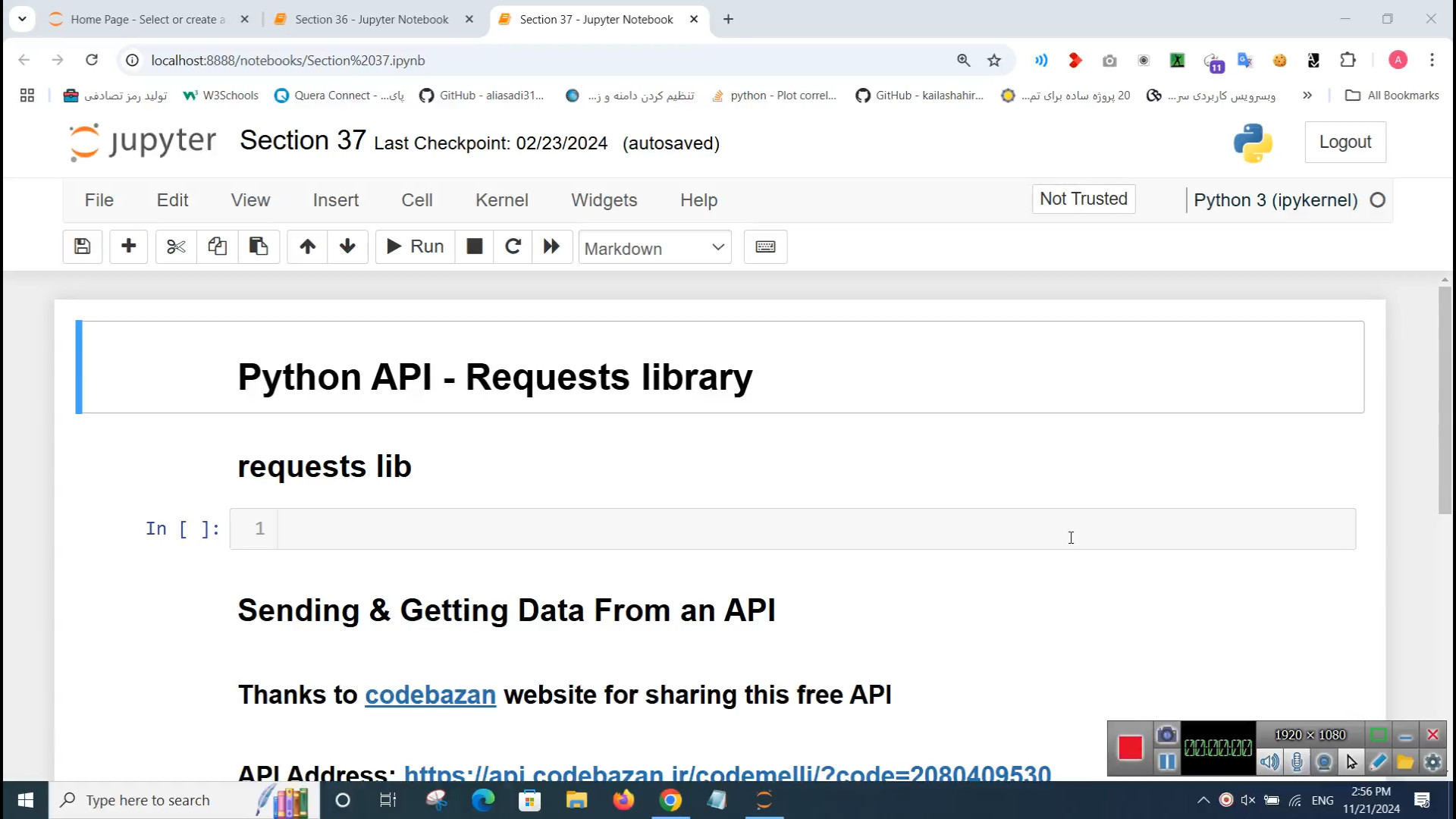Log out of Jupyter

(x=1345, y=142)
